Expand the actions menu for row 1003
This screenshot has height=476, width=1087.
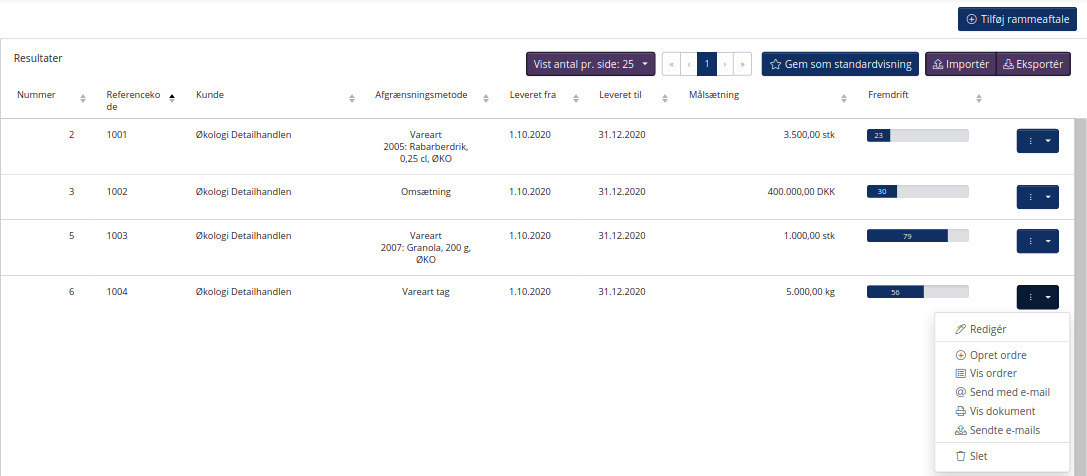(1037, 241)
